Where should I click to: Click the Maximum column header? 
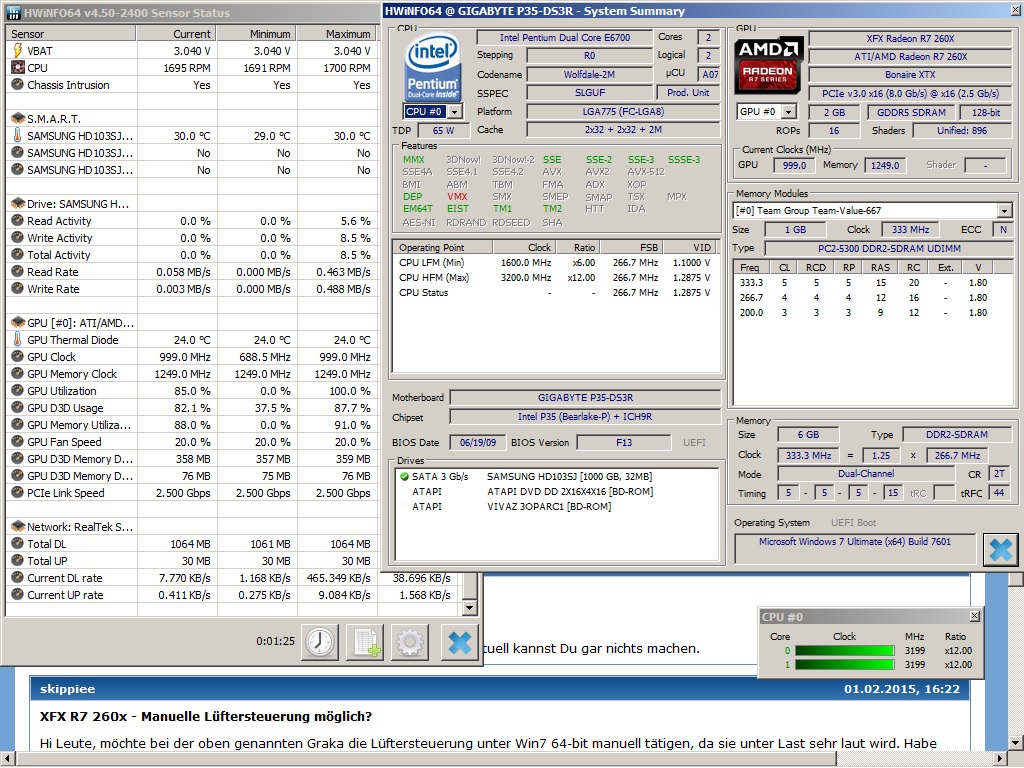click(337, 34)
